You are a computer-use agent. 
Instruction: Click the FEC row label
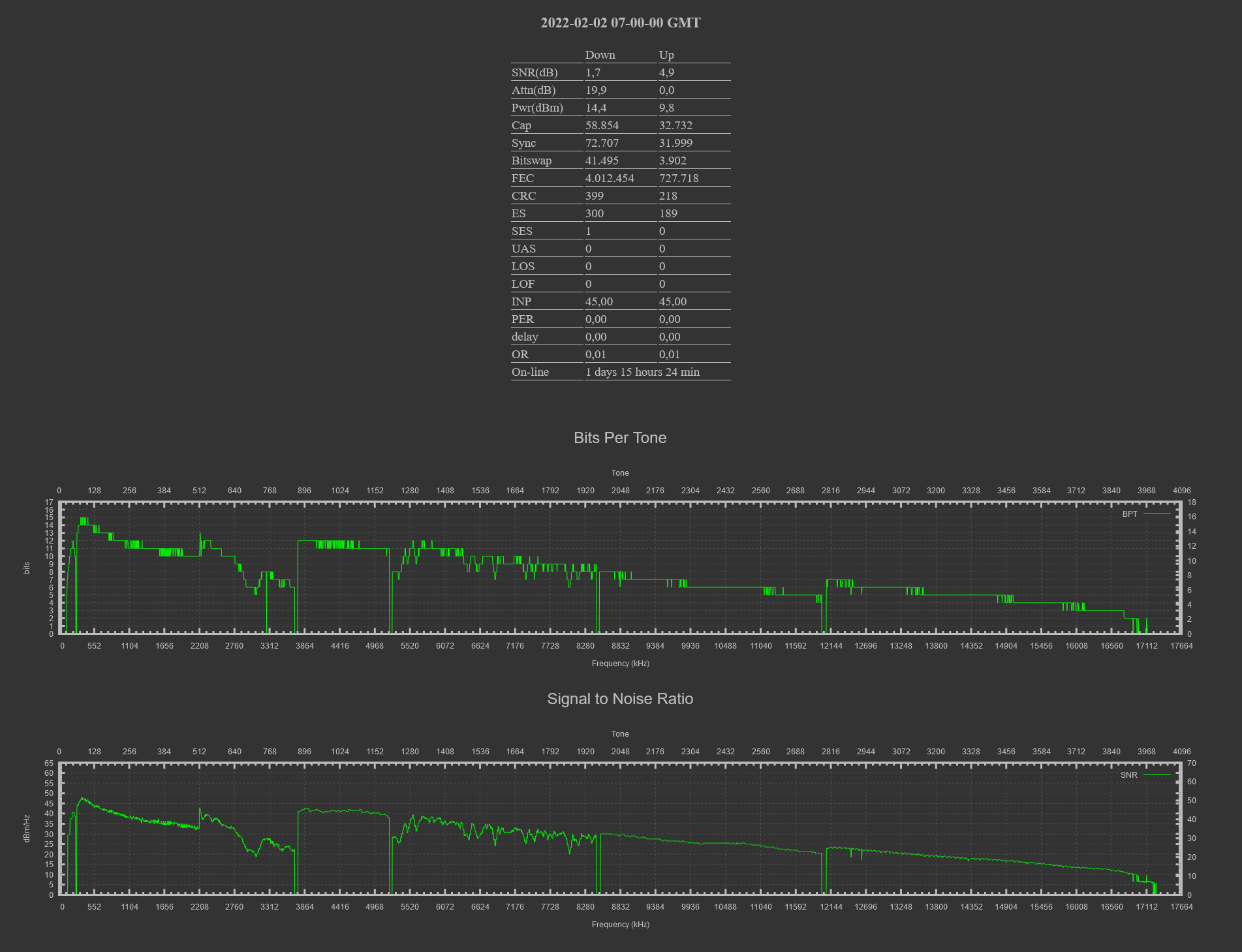coord(522,178)
